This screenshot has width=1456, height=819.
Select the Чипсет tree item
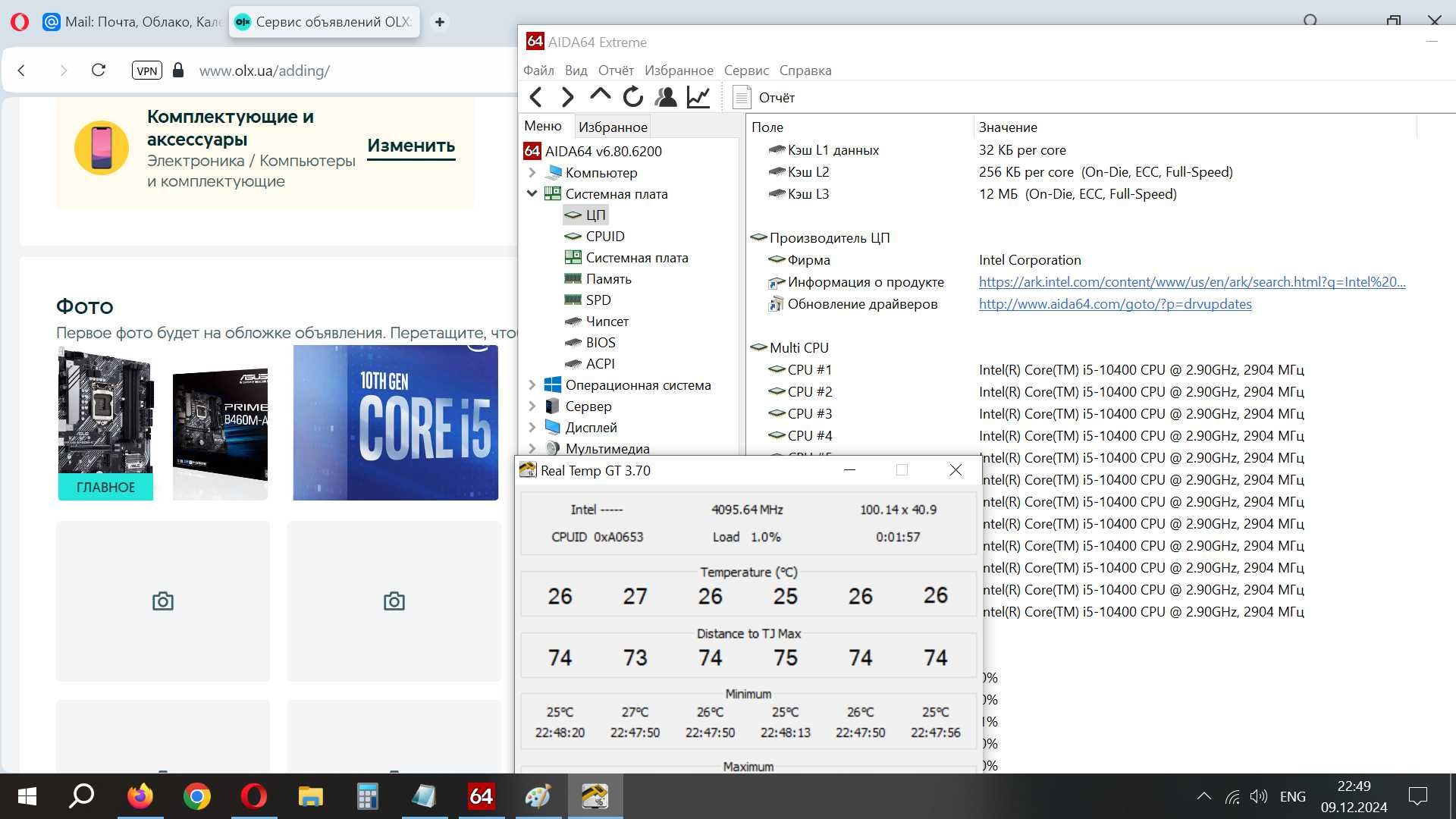point(598,321)
